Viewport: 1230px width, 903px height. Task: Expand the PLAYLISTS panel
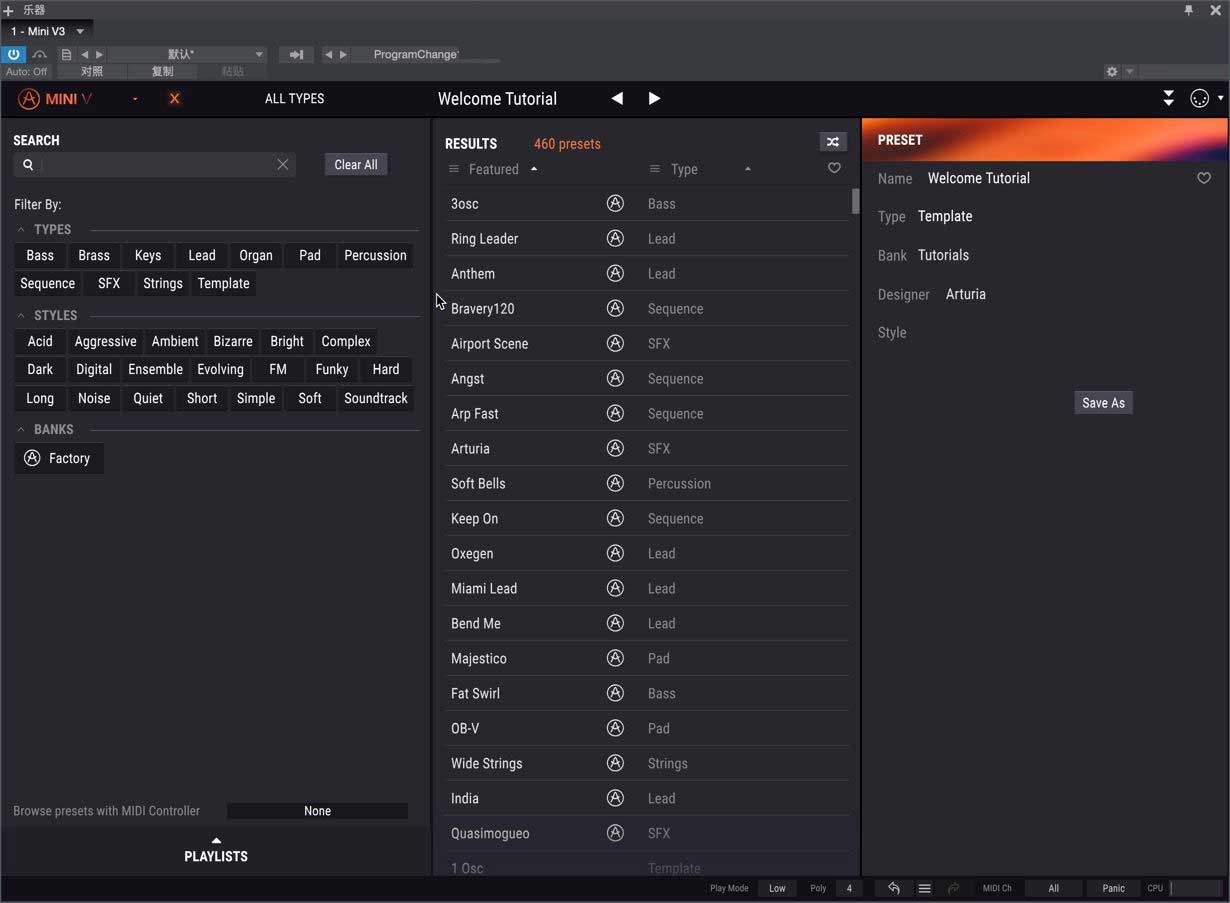click(216, 850)
